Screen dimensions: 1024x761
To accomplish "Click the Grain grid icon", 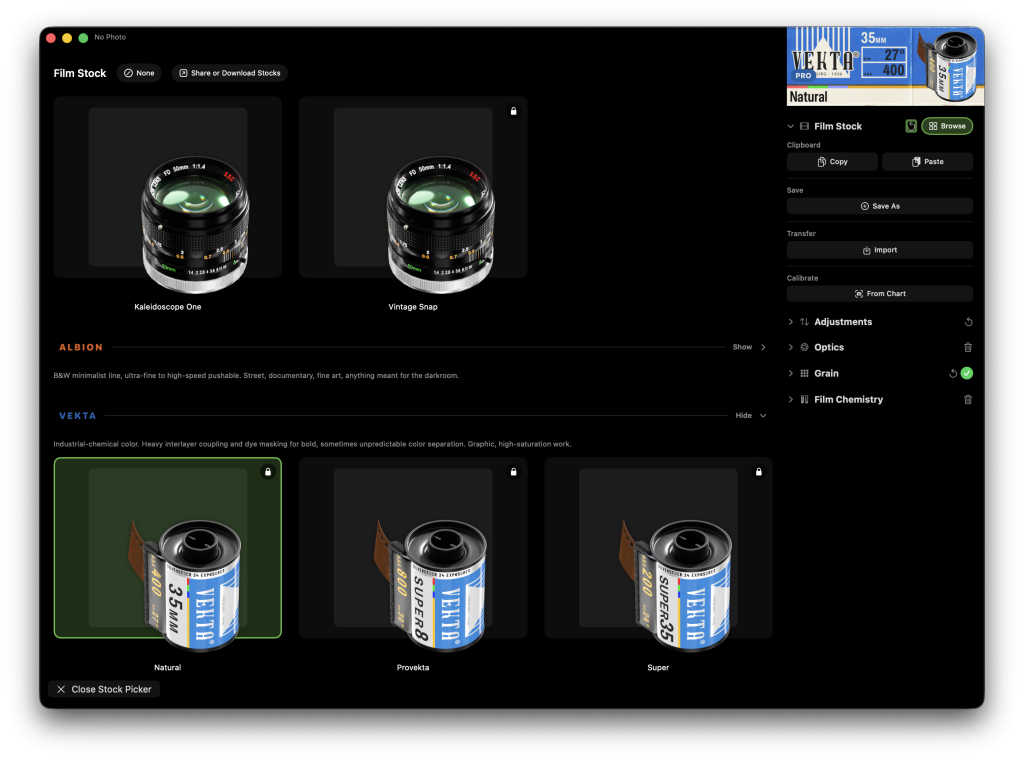I will (x=805, y=374).
